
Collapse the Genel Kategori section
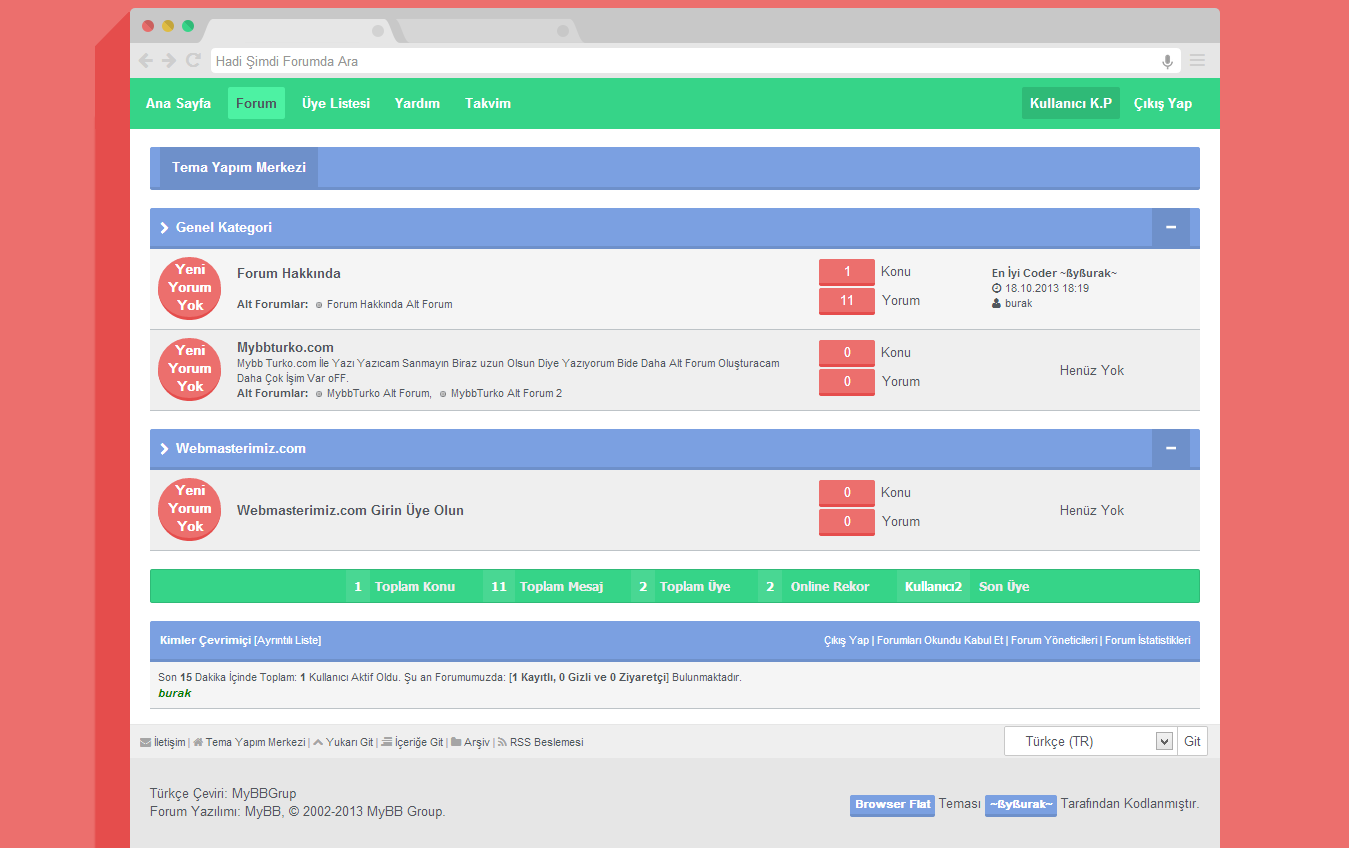1170,228
